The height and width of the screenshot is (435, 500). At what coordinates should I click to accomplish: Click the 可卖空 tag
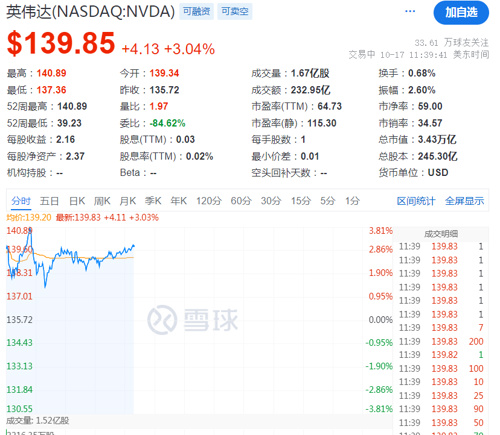235,11
